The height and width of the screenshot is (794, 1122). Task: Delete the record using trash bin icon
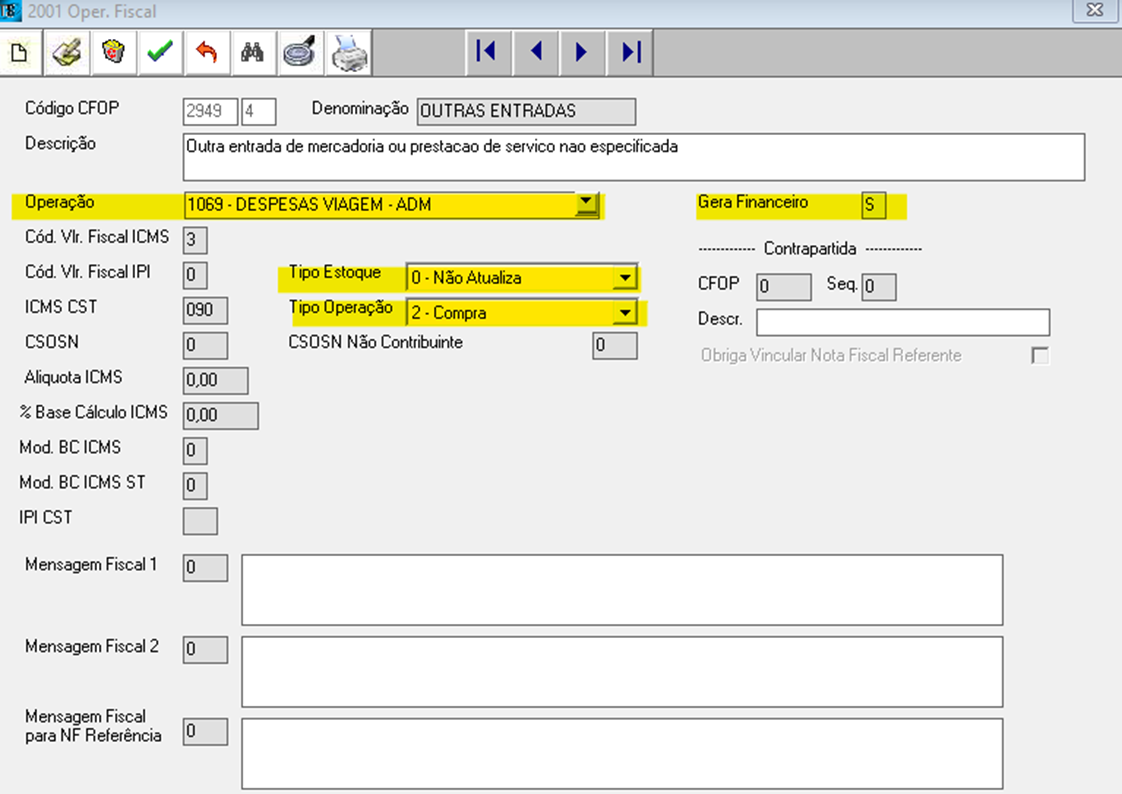[114, 52]
